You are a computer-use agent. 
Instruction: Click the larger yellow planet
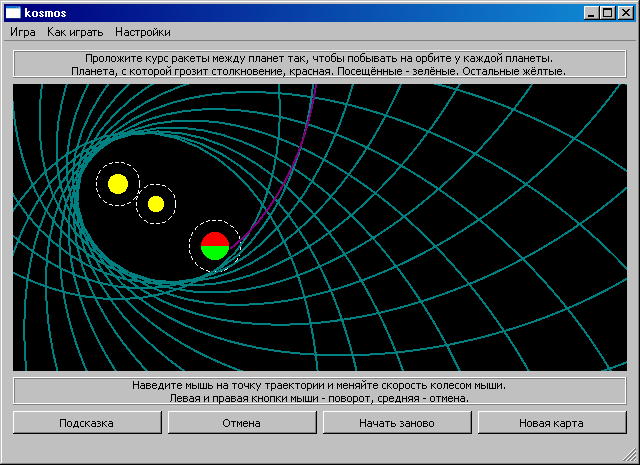(x=118, y=184)
